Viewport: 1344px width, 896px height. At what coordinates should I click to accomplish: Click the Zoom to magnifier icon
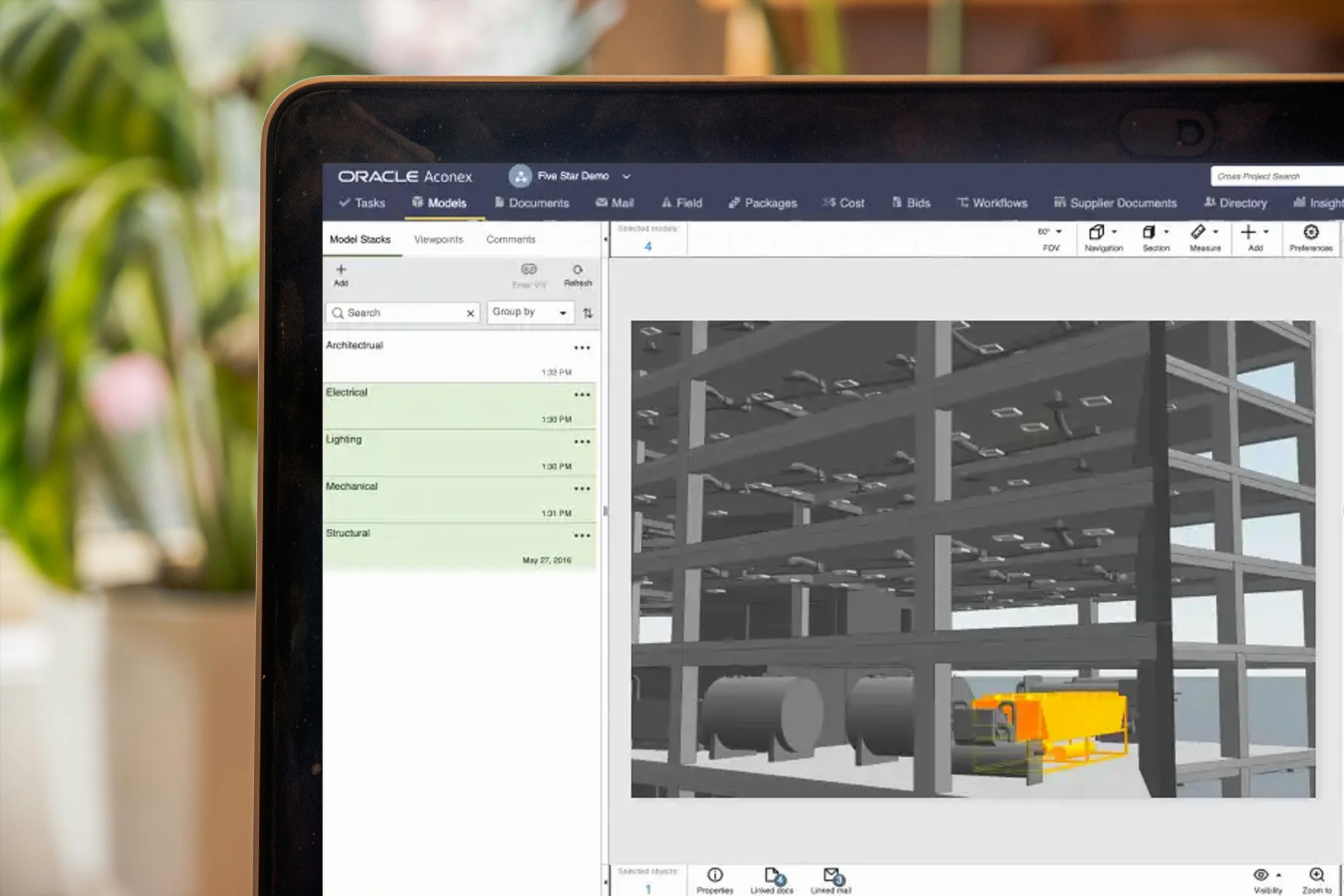pyautogui.click(x=1317, y=875)
